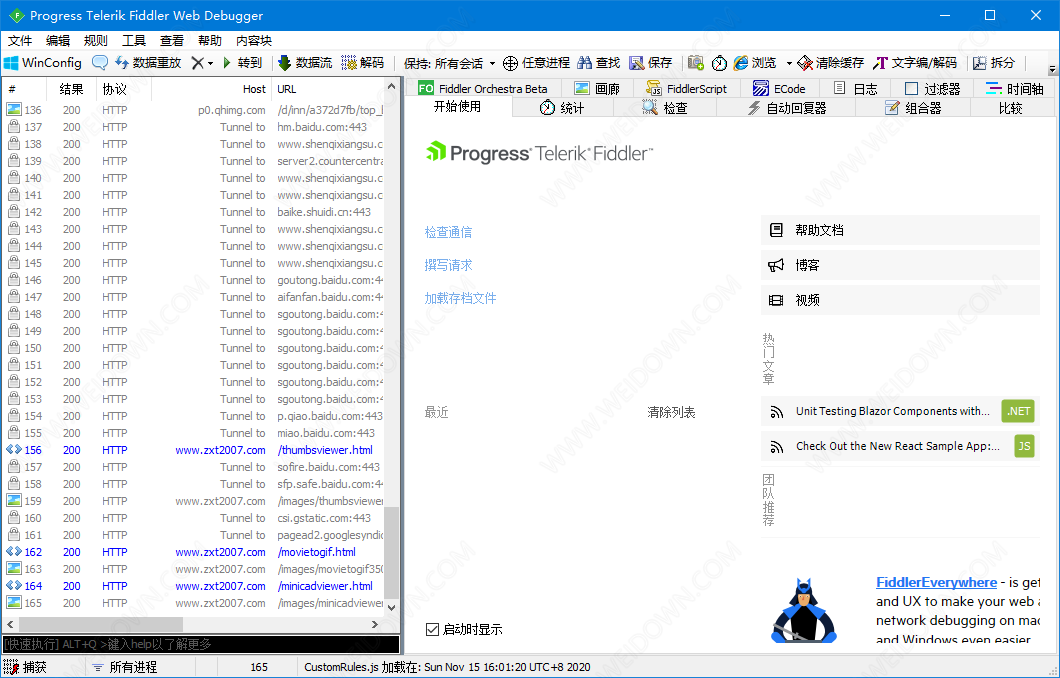1060x678 pixels.
Task: Click 清除列表 to clear recent list
Action: (671, 412)
